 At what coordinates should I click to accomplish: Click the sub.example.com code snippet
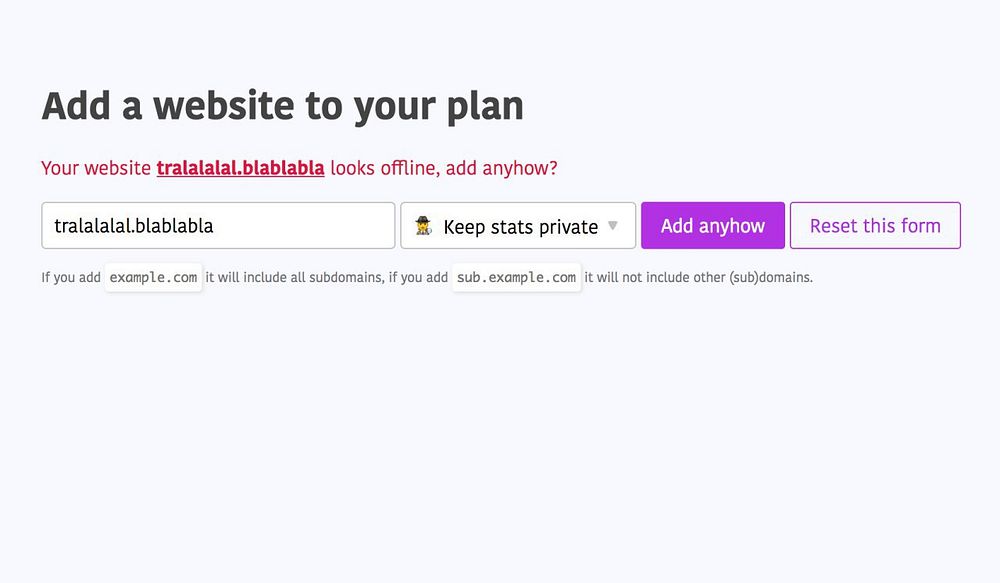pyautogui.click(x=517, y=277)
